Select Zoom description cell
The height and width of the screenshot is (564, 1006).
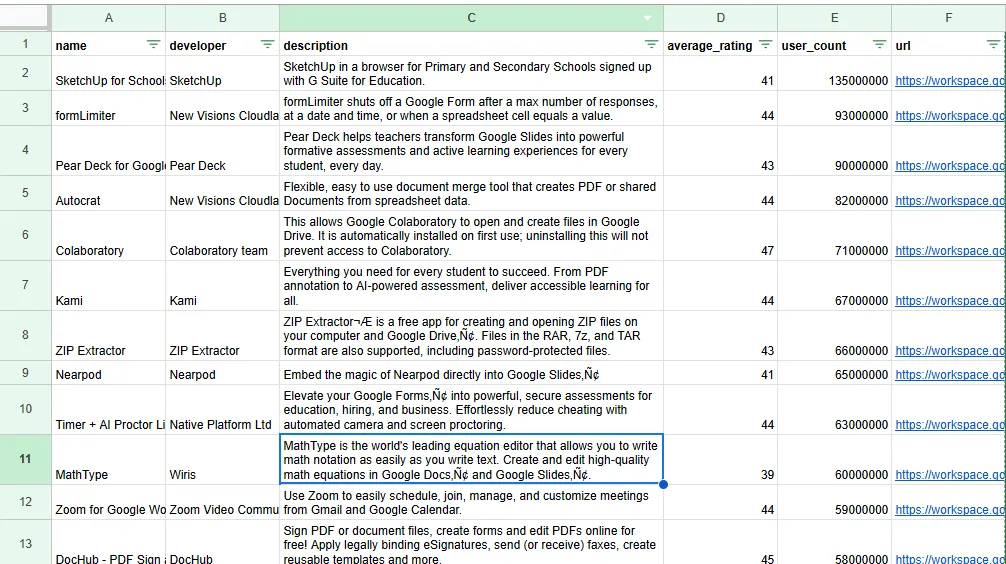pos(472,502)
